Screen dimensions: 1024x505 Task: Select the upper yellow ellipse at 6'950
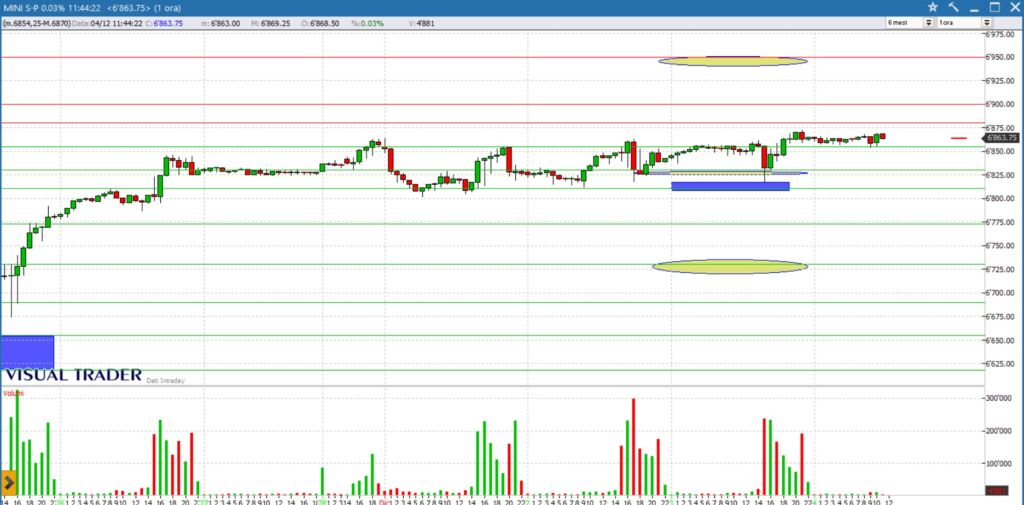(x=733, y=61)
